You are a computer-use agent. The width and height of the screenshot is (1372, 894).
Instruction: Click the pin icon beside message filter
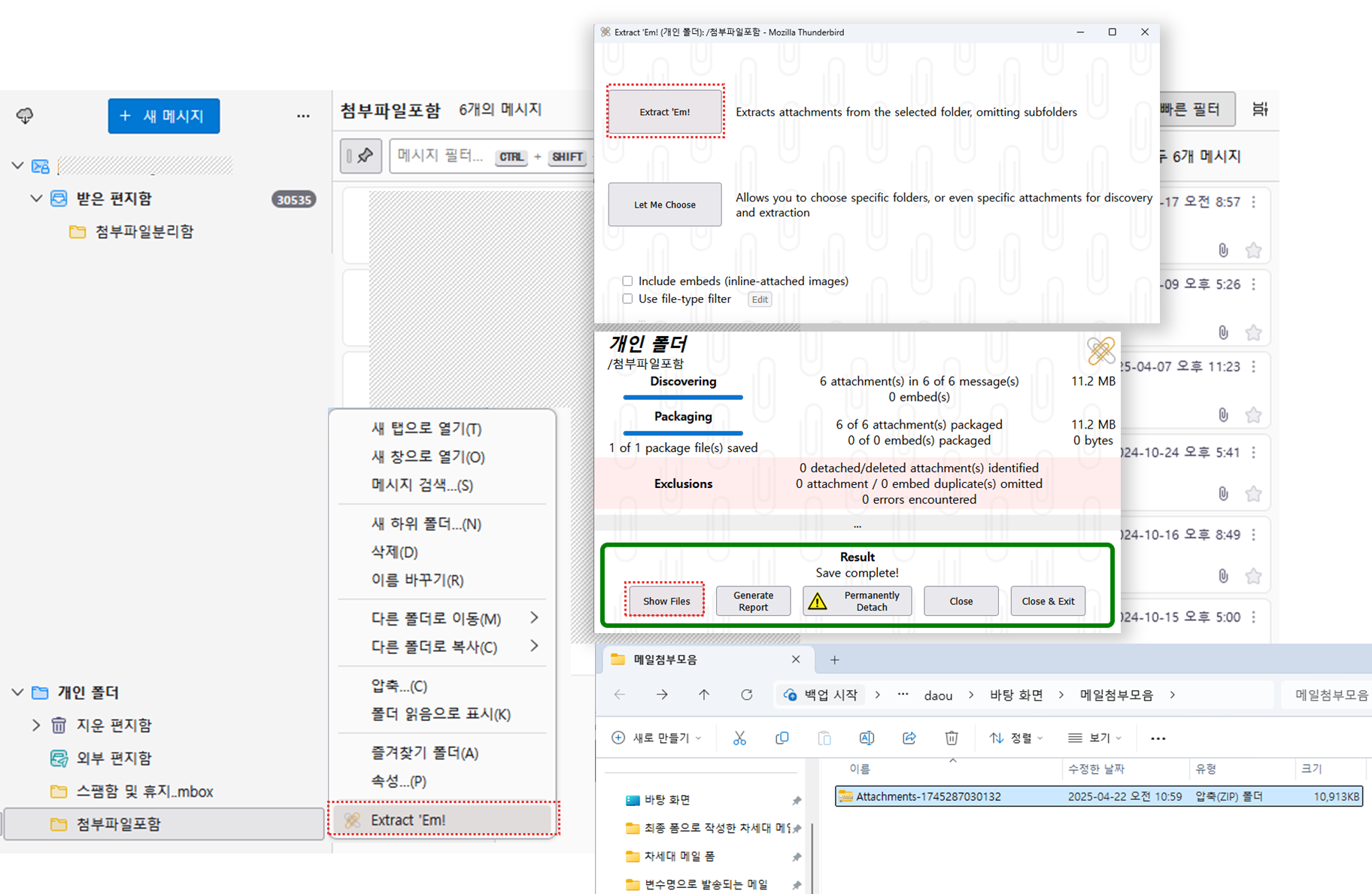coord(361,156)
